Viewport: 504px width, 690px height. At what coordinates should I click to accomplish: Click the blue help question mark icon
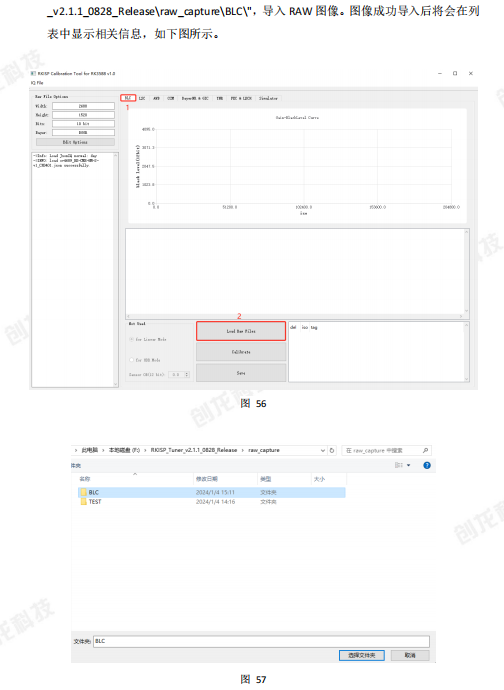(427, 465)
